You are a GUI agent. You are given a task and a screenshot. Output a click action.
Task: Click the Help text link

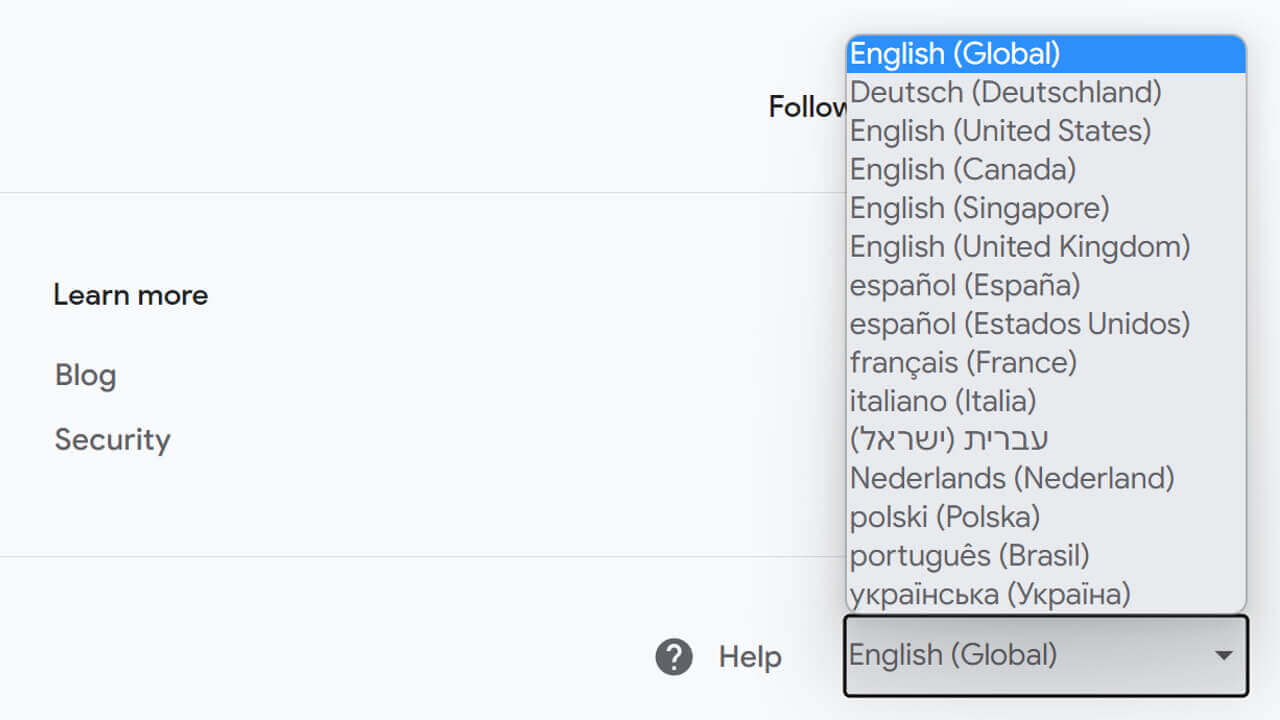tap(750, 657)
